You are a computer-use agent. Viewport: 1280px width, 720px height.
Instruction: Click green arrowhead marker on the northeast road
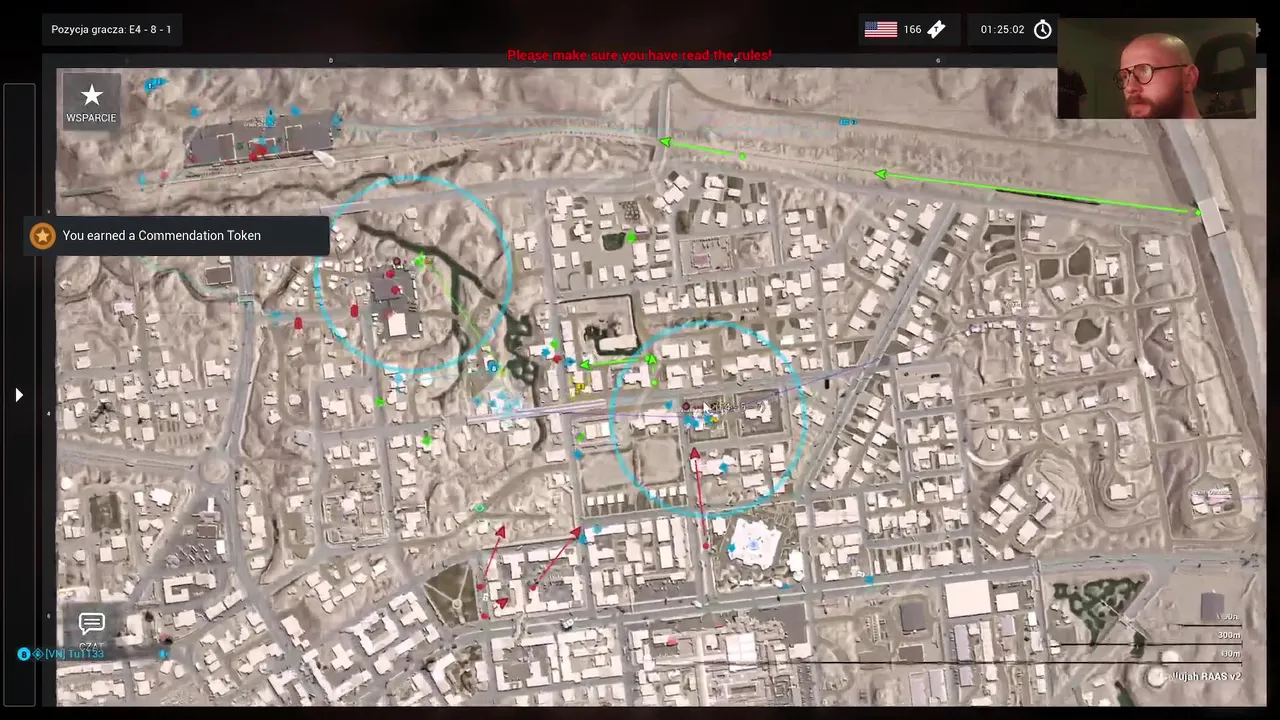pyautogui.click(x=880, y=175)
